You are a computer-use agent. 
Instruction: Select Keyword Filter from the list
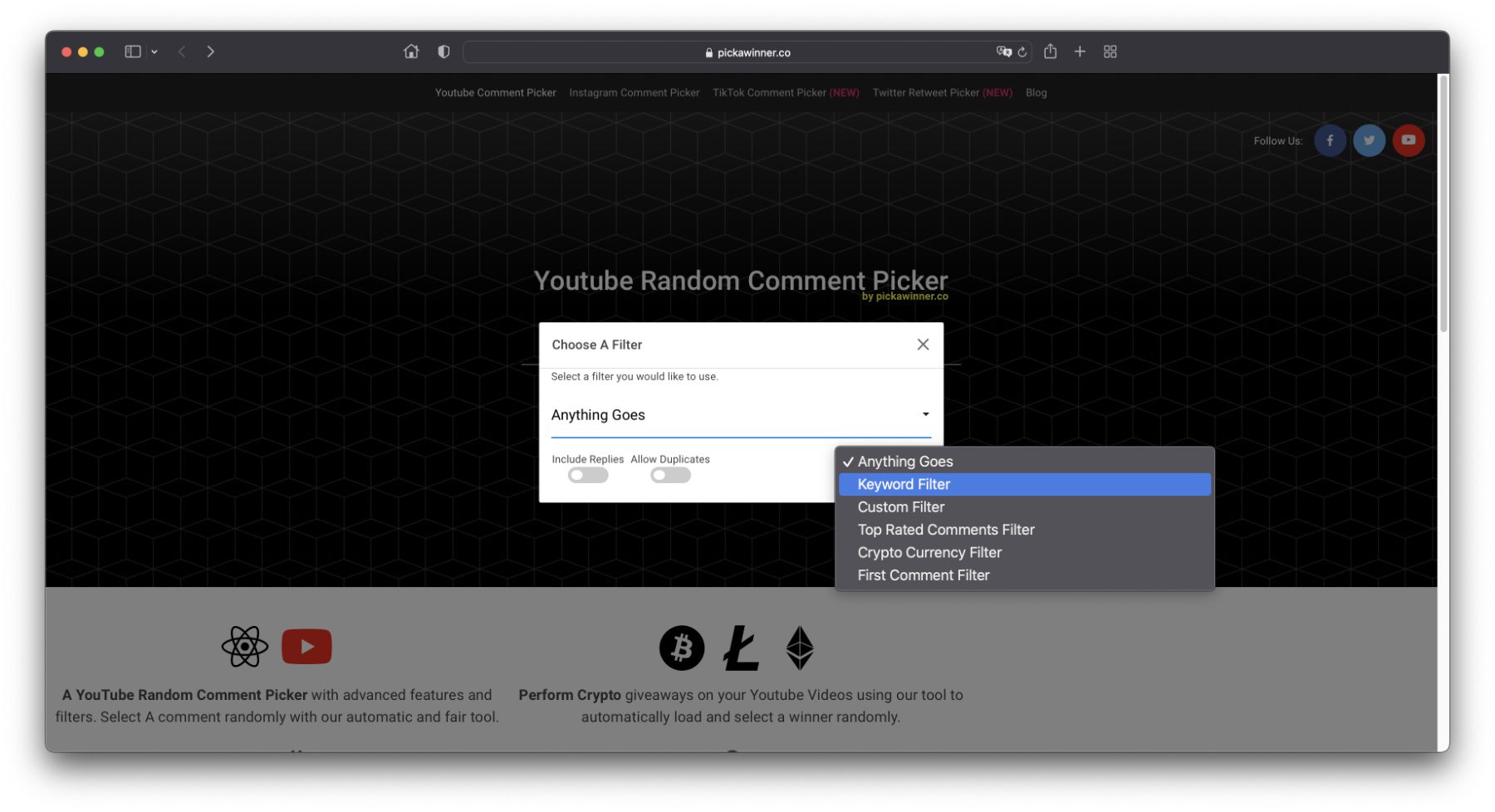(904, 484)
